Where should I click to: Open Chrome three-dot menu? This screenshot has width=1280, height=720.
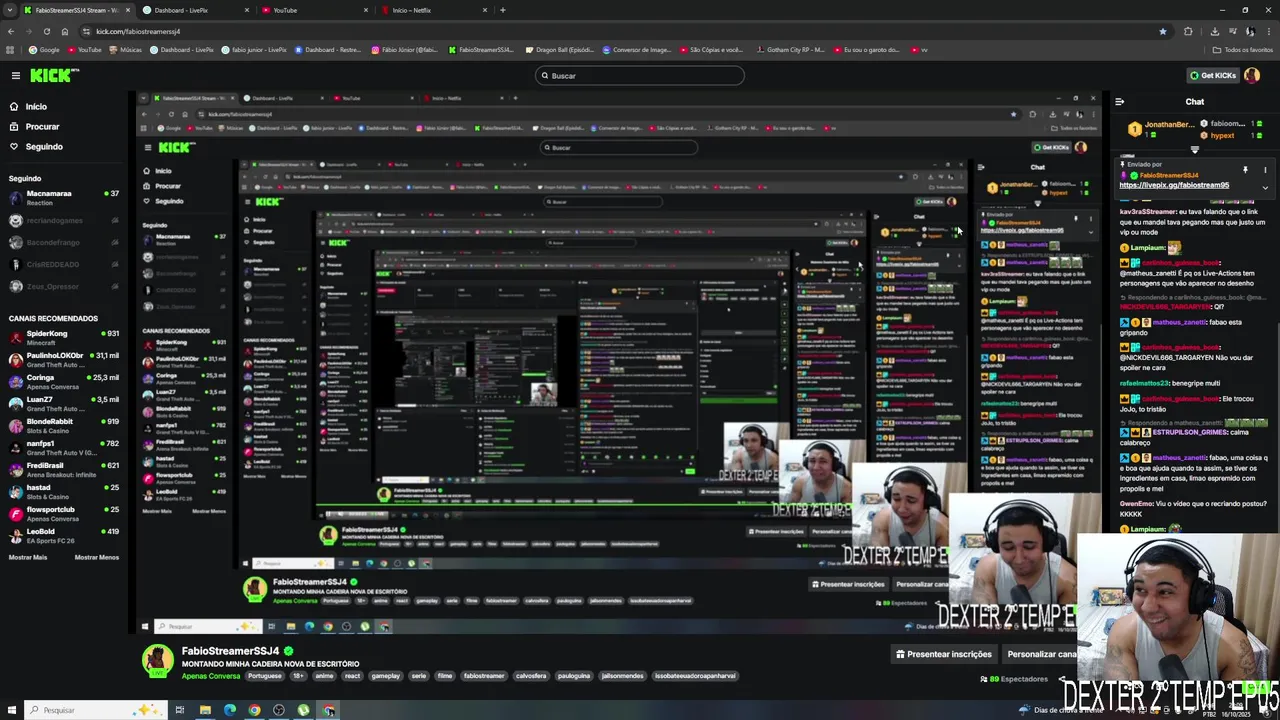click(x=1268, y=31)
